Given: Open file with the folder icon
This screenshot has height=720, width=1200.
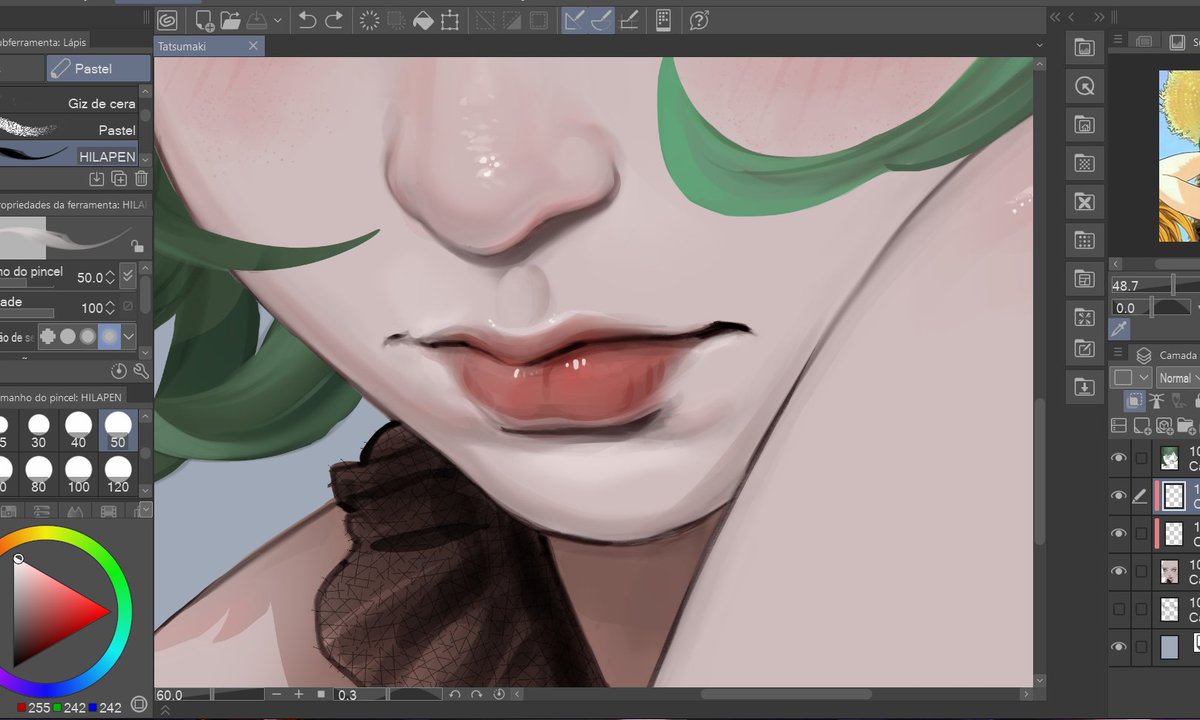Looking at the screenshot, I should (x=230, y=20).
